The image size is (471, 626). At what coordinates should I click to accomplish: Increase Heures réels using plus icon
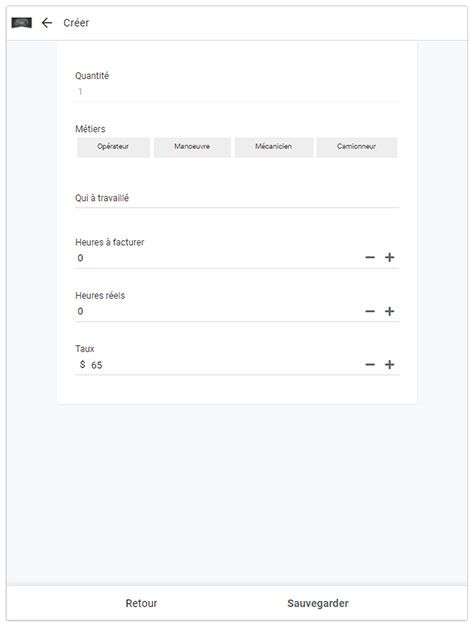pos(390,311)
